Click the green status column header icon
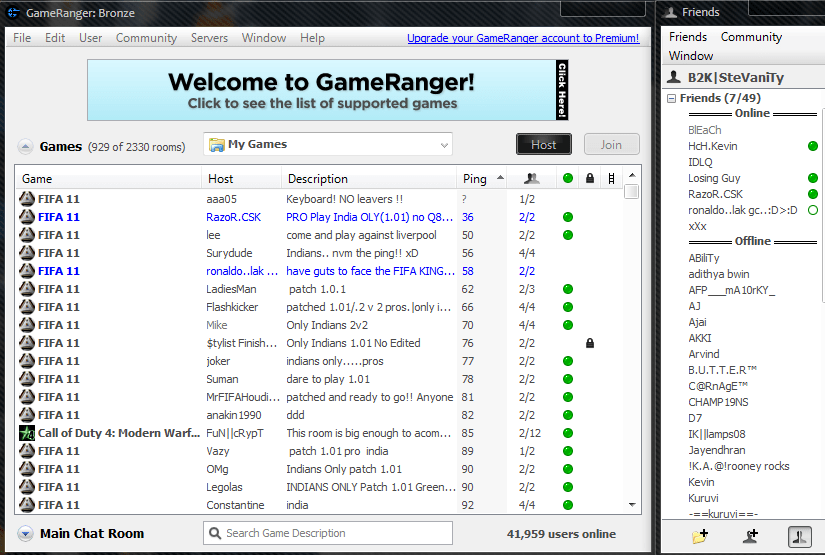Viewport: 825px width, 555px height. click(x=568, y=178)
